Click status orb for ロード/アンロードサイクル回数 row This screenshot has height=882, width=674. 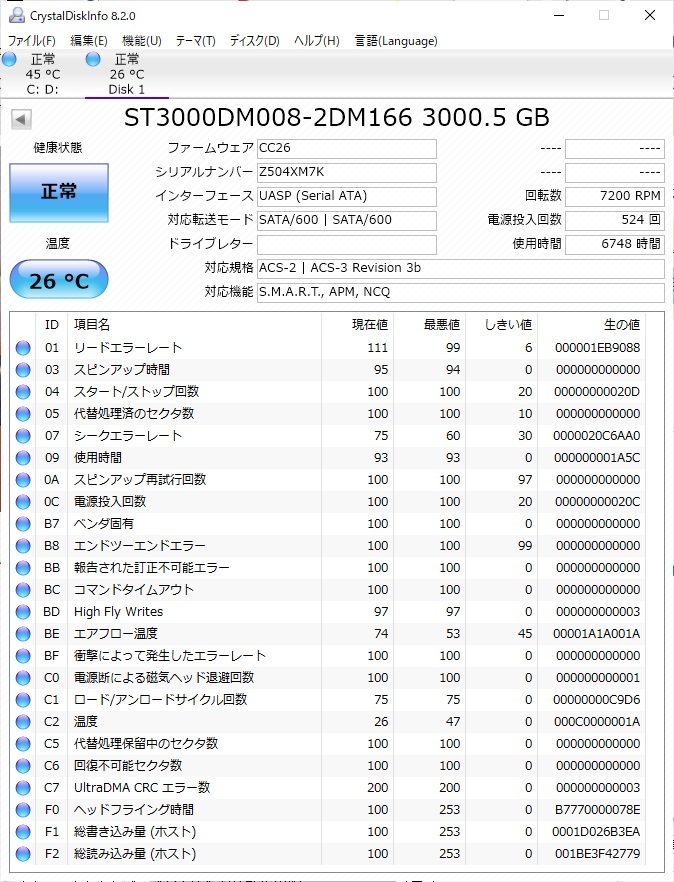(x=23, y=700)
